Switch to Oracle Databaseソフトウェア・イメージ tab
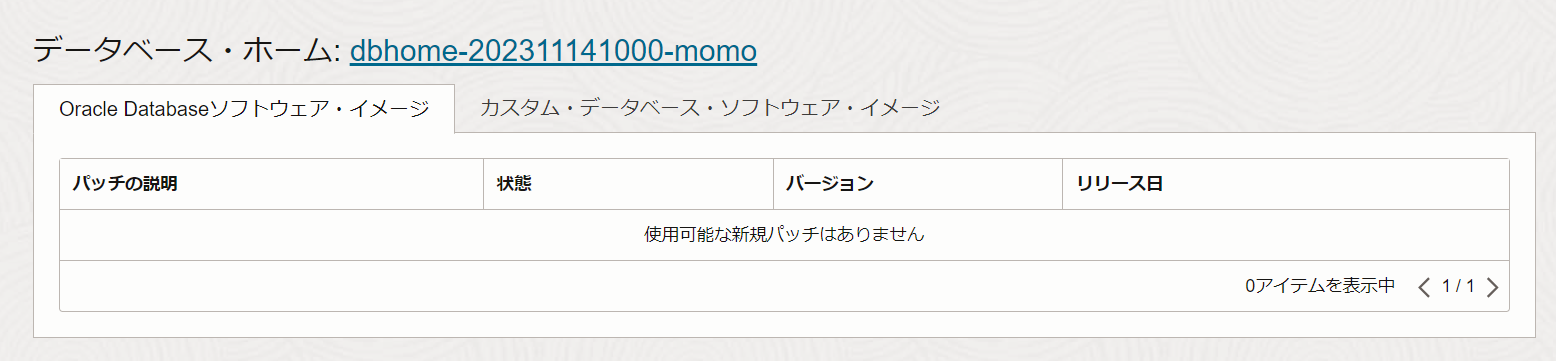This screenshot has width=1556, height=361. (x=244, y=109)
